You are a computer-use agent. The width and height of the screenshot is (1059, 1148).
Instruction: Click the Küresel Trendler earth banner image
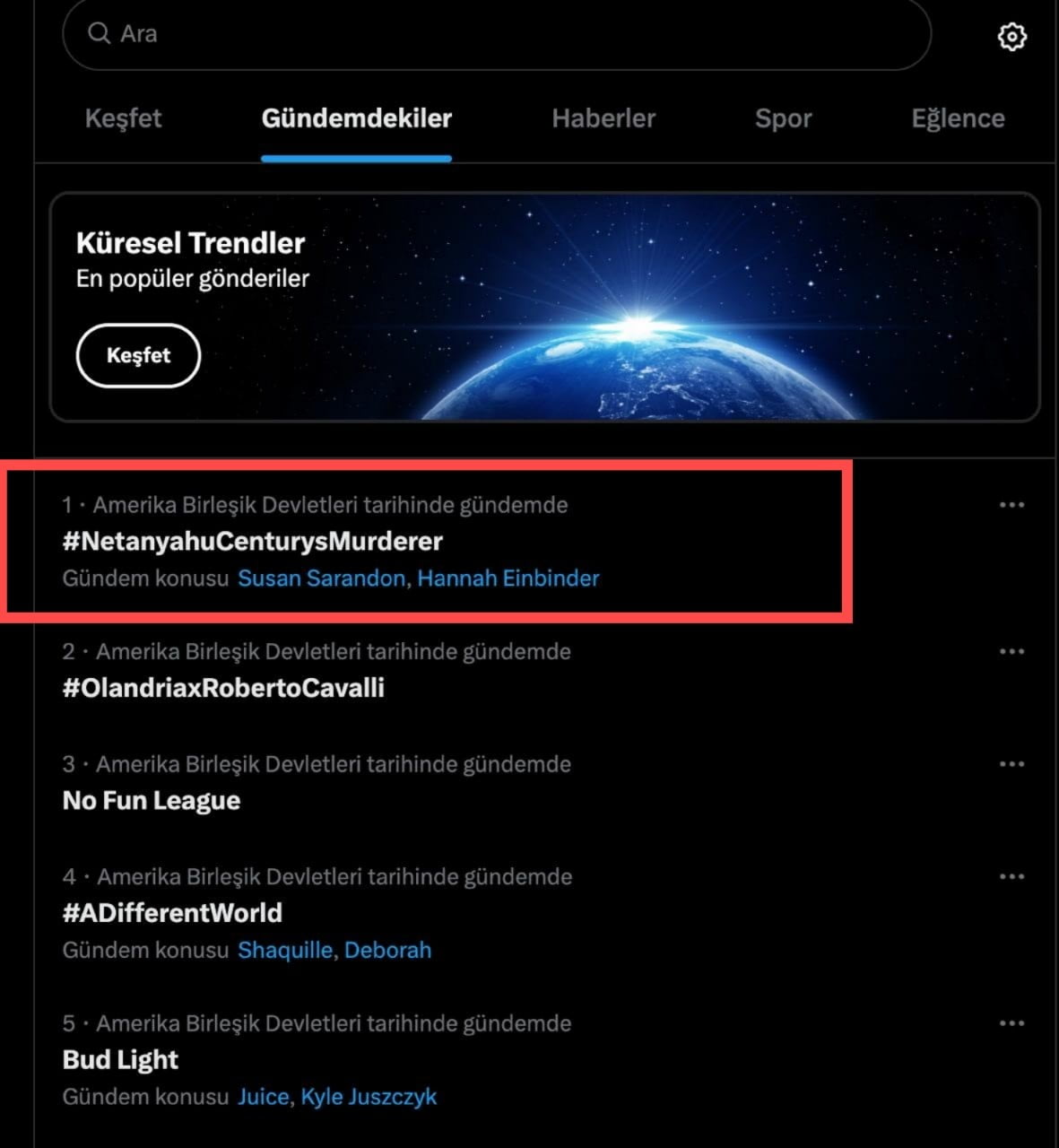[x=544, y=307]
